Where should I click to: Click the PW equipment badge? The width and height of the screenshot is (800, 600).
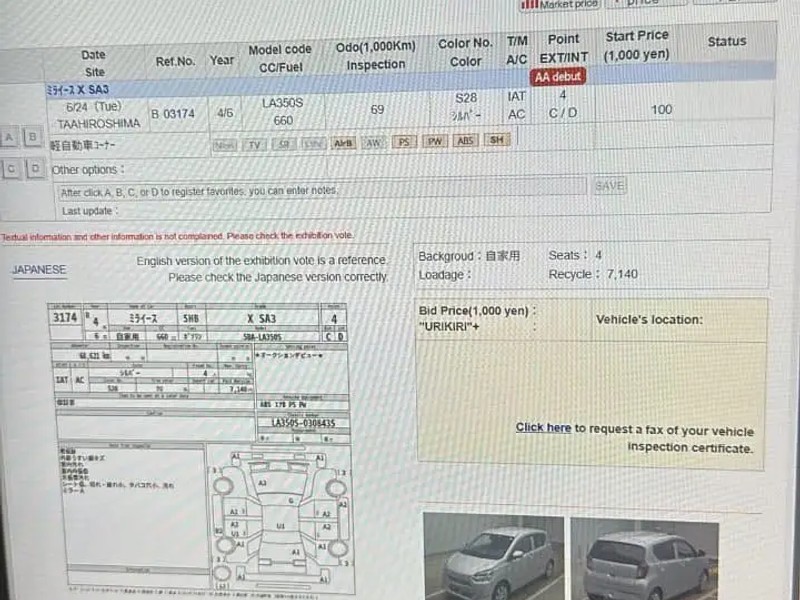(x=435, y=142)
